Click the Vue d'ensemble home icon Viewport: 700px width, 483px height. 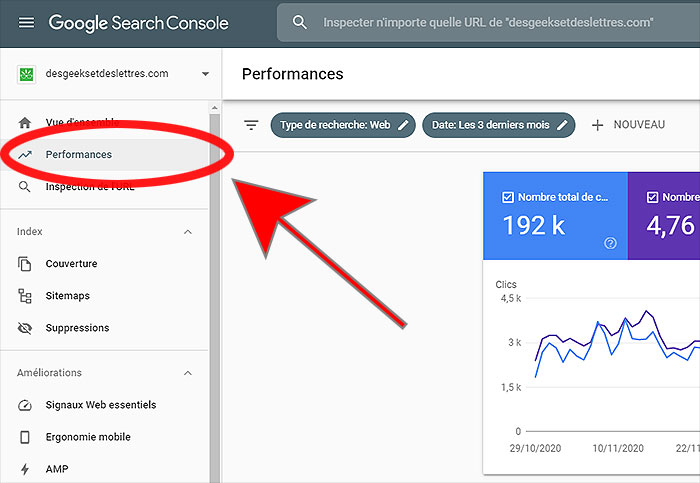click(x=25, y=122)
